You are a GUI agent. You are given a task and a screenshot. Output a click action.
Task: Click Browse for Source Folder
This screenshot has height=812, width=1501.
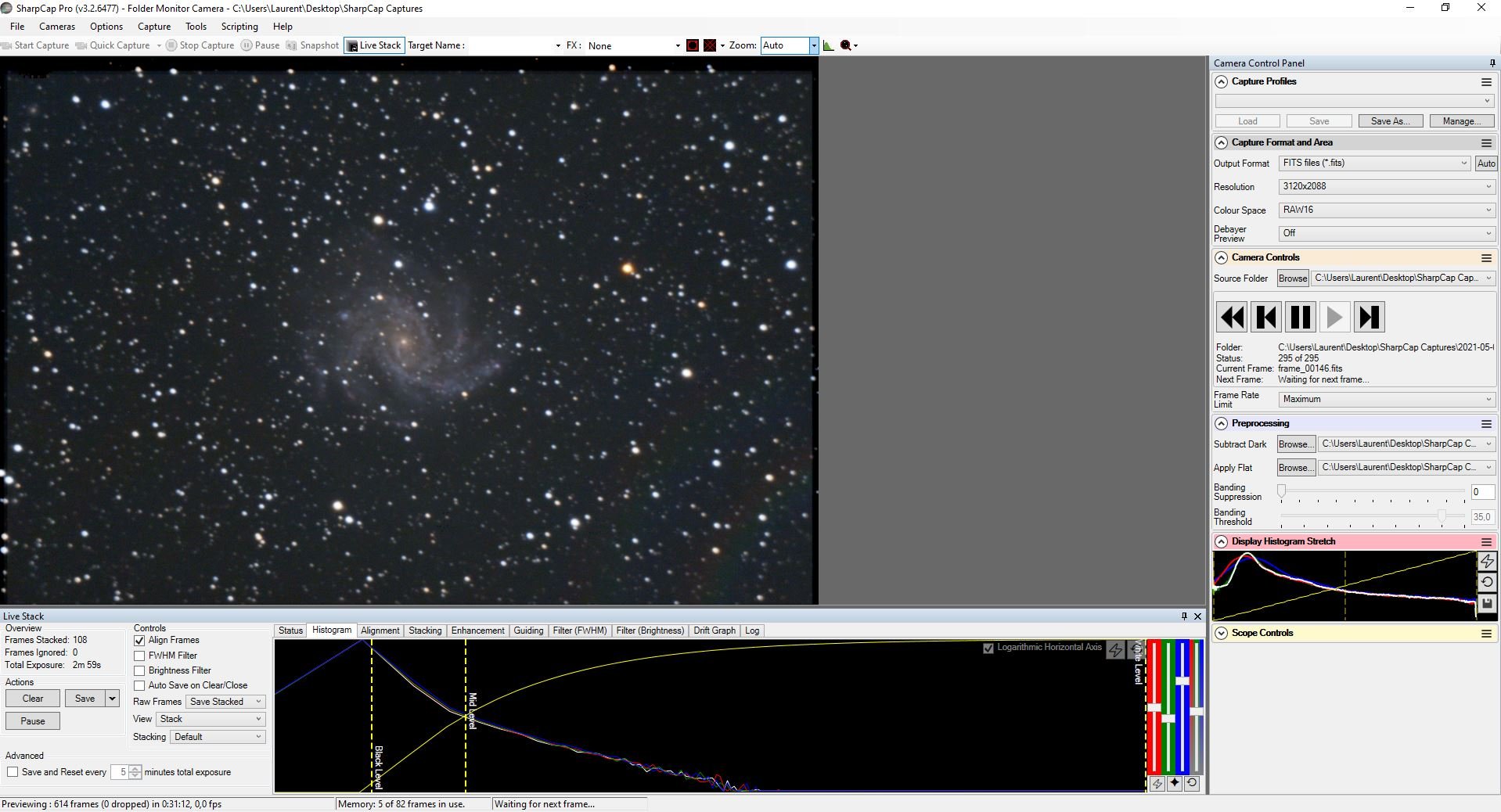click(1293, 278)
